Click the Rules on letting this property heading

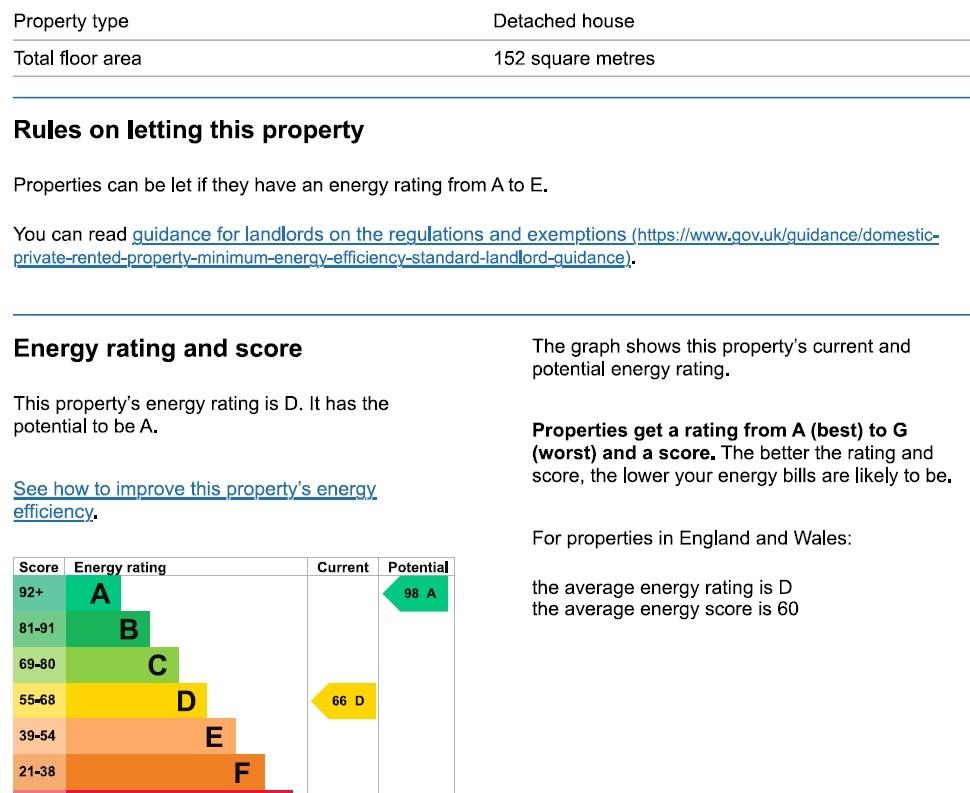(x=189, y=131)
